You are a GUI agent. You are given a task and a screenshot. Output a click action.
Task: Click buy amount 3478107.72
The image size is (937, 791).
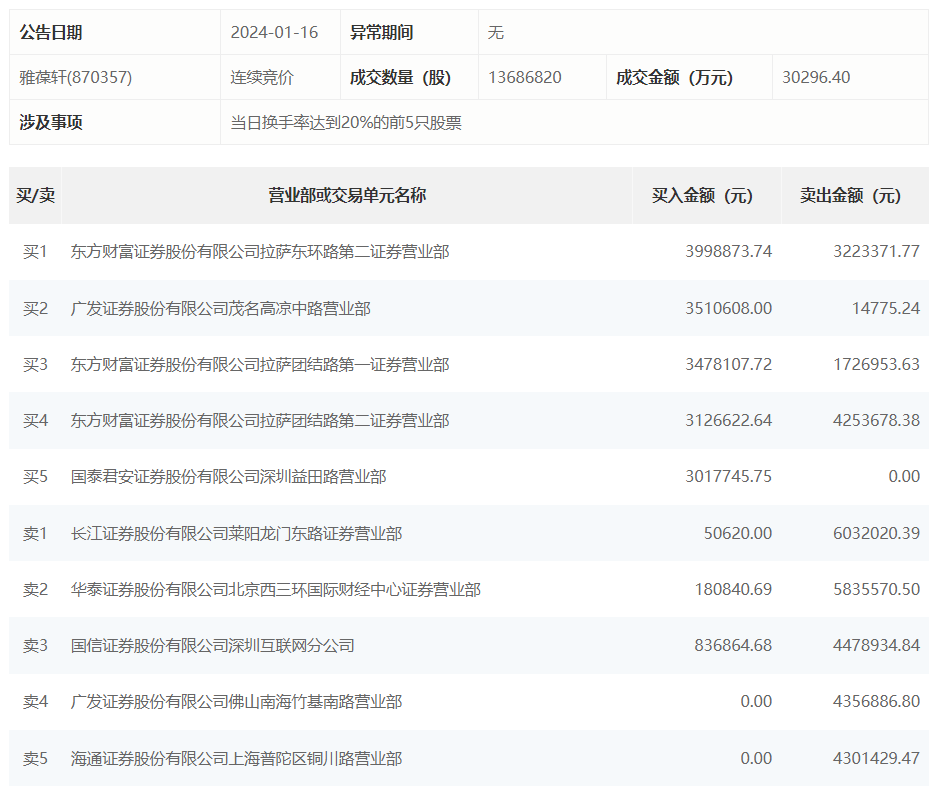pyautogui.click(x=728, y=364)
